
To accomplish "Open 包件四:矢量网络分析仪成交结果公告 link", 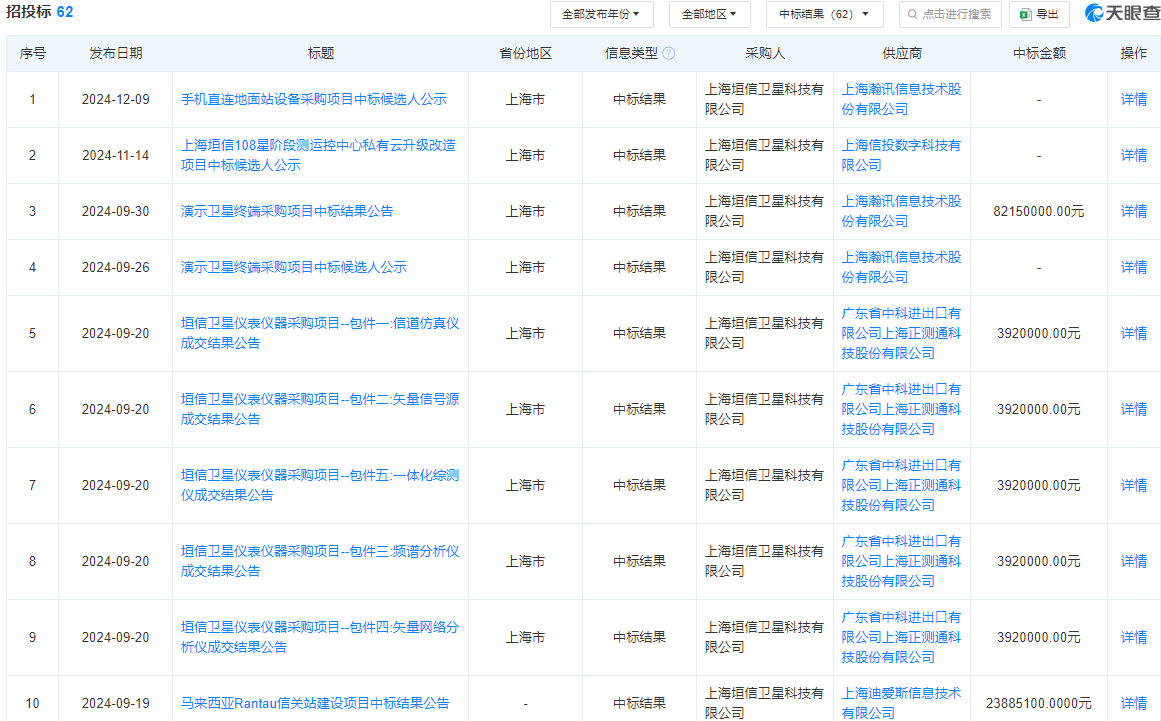I will (x=320, y=637).
